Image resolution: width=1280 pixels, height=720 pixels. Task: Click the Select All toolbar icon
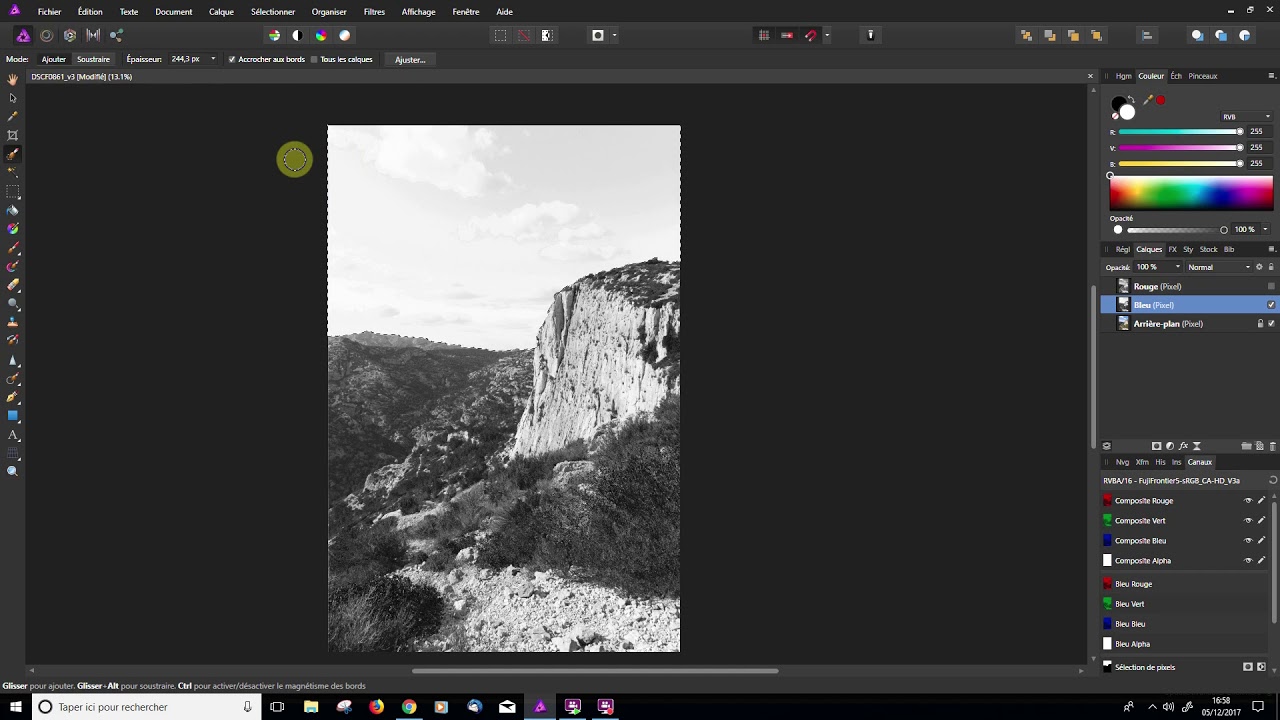(x=500, y=35)
